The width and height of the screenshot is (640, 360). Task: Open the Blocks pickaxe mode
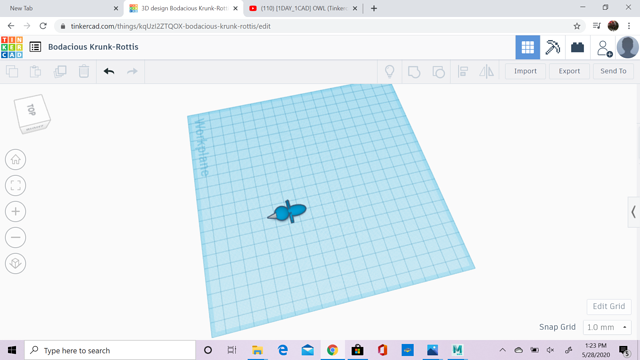click(x=553, y=47)
